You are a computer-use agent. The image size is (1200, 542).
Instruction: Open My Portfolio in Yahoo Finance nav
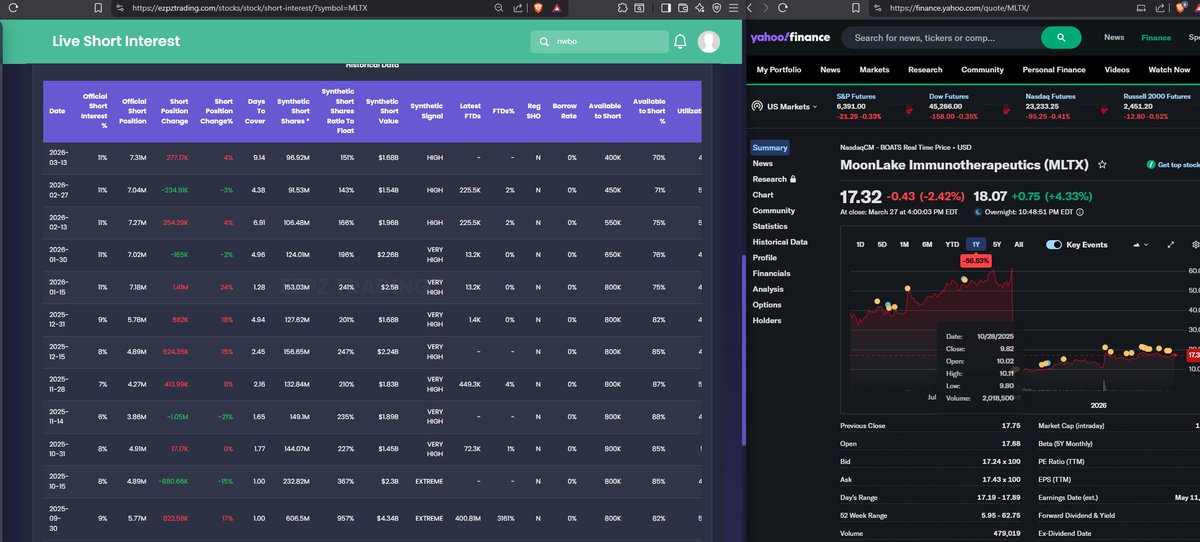click(x=779, y=70)
